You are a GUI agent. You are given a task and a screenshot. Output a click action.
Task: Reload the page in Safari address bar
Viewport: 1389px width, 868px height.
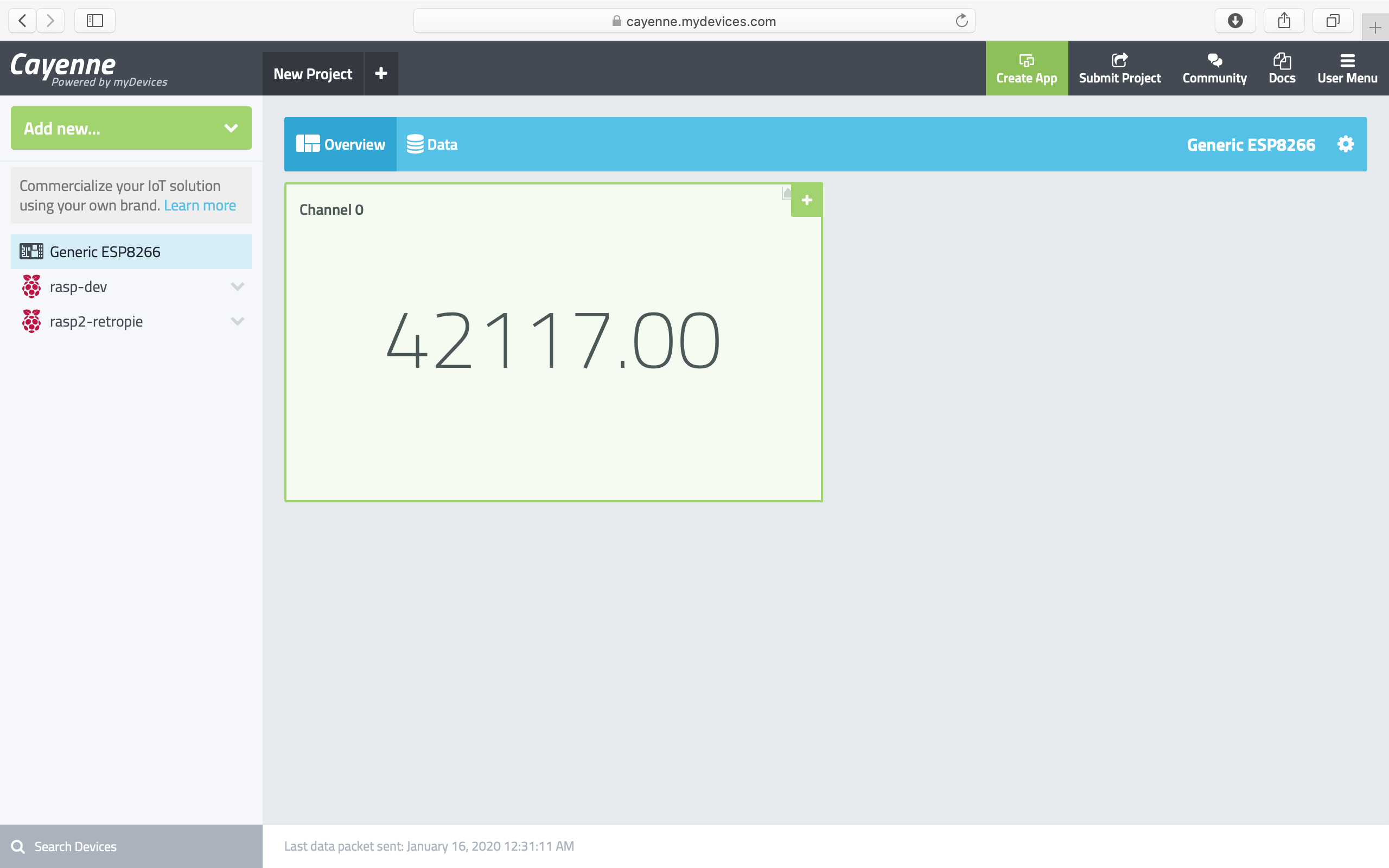[x=961, y=21]
